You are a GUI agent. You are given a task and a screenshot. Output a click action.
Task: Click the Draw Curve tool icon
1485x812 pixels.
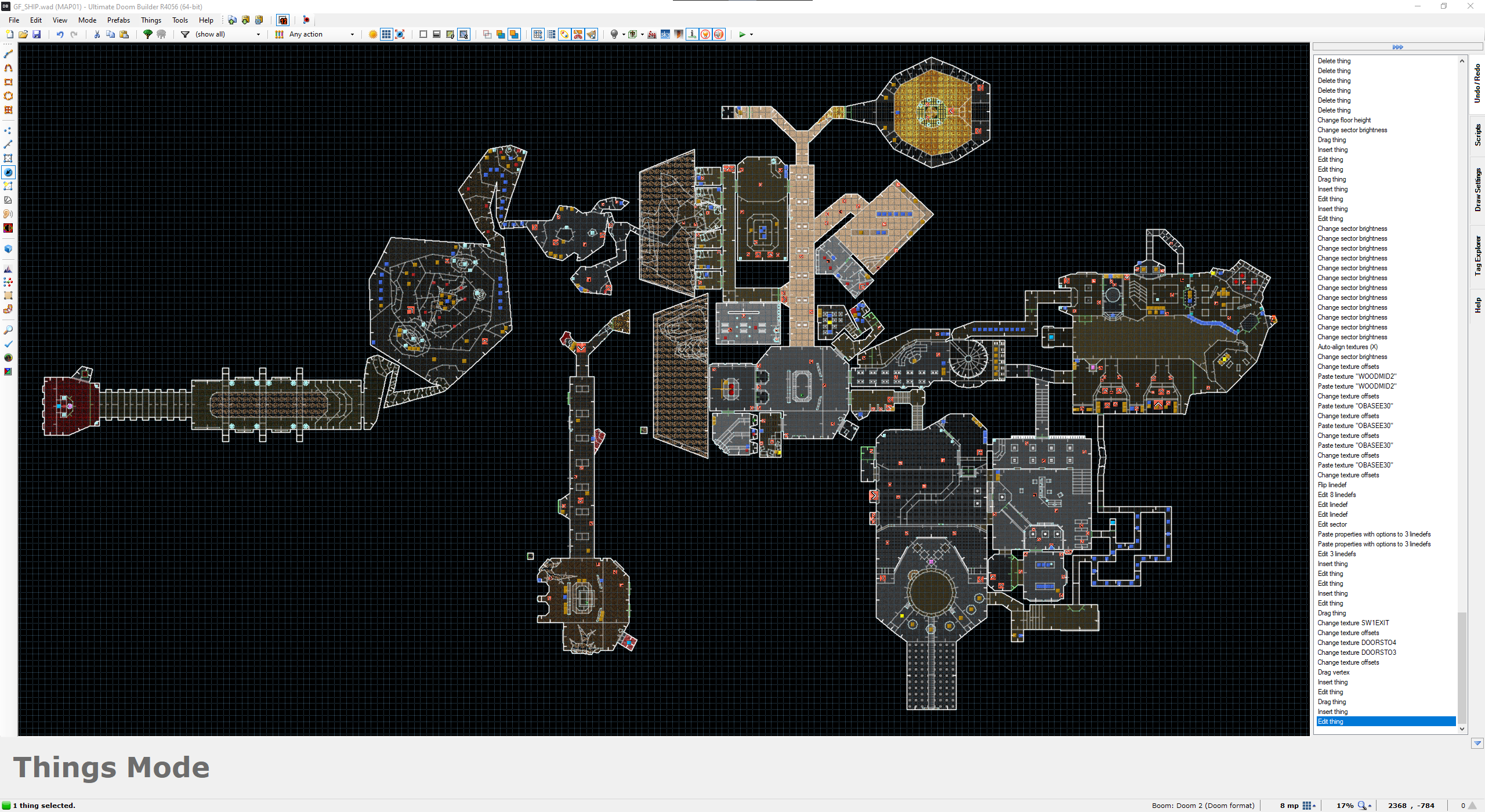tap(8, 68)
